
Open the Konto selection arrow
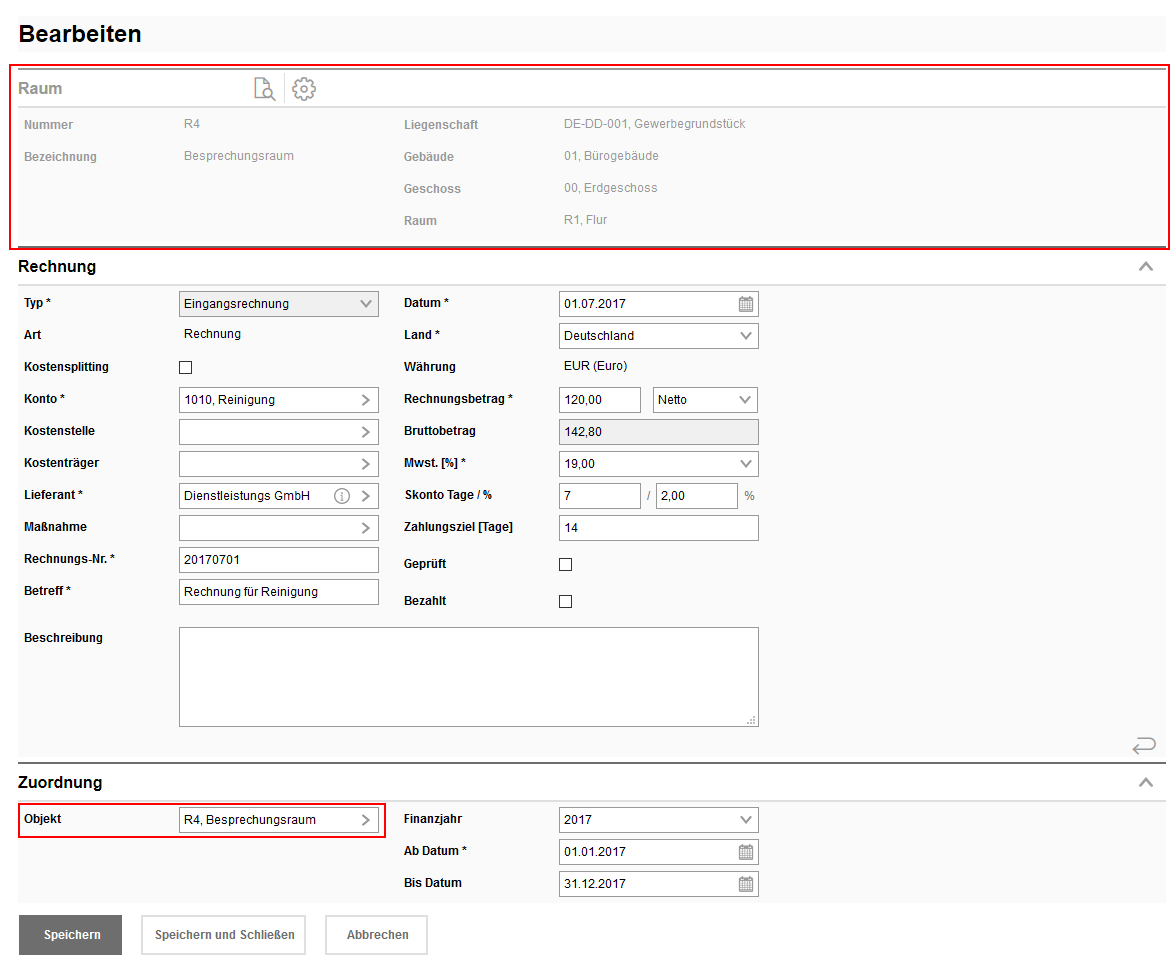366,400
